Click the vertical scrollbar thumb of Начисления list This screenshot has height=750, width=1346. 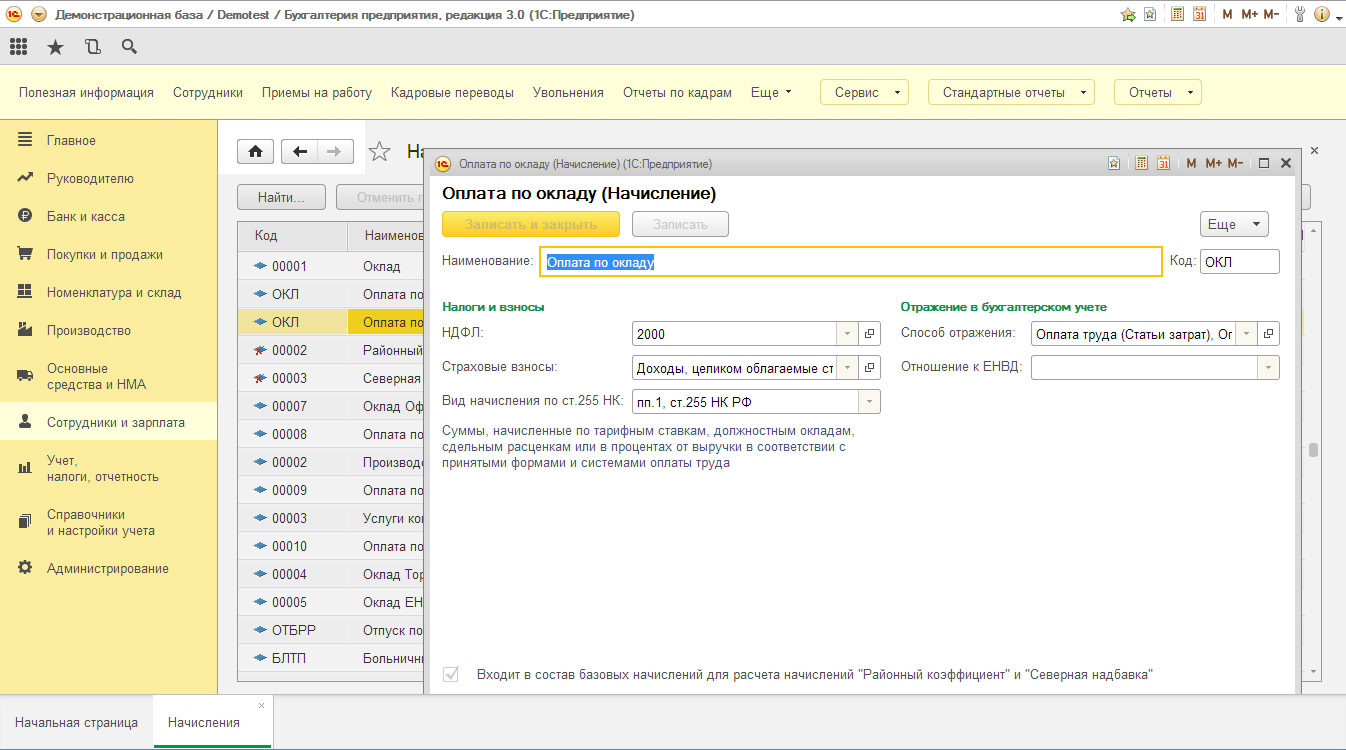click(x=1313, y=450)
